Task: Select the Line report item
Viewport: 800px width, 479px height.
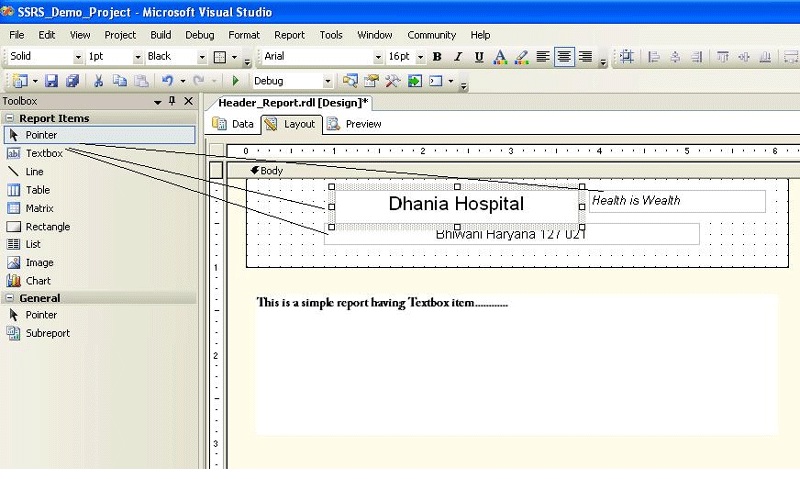Action: click(99, 171)
